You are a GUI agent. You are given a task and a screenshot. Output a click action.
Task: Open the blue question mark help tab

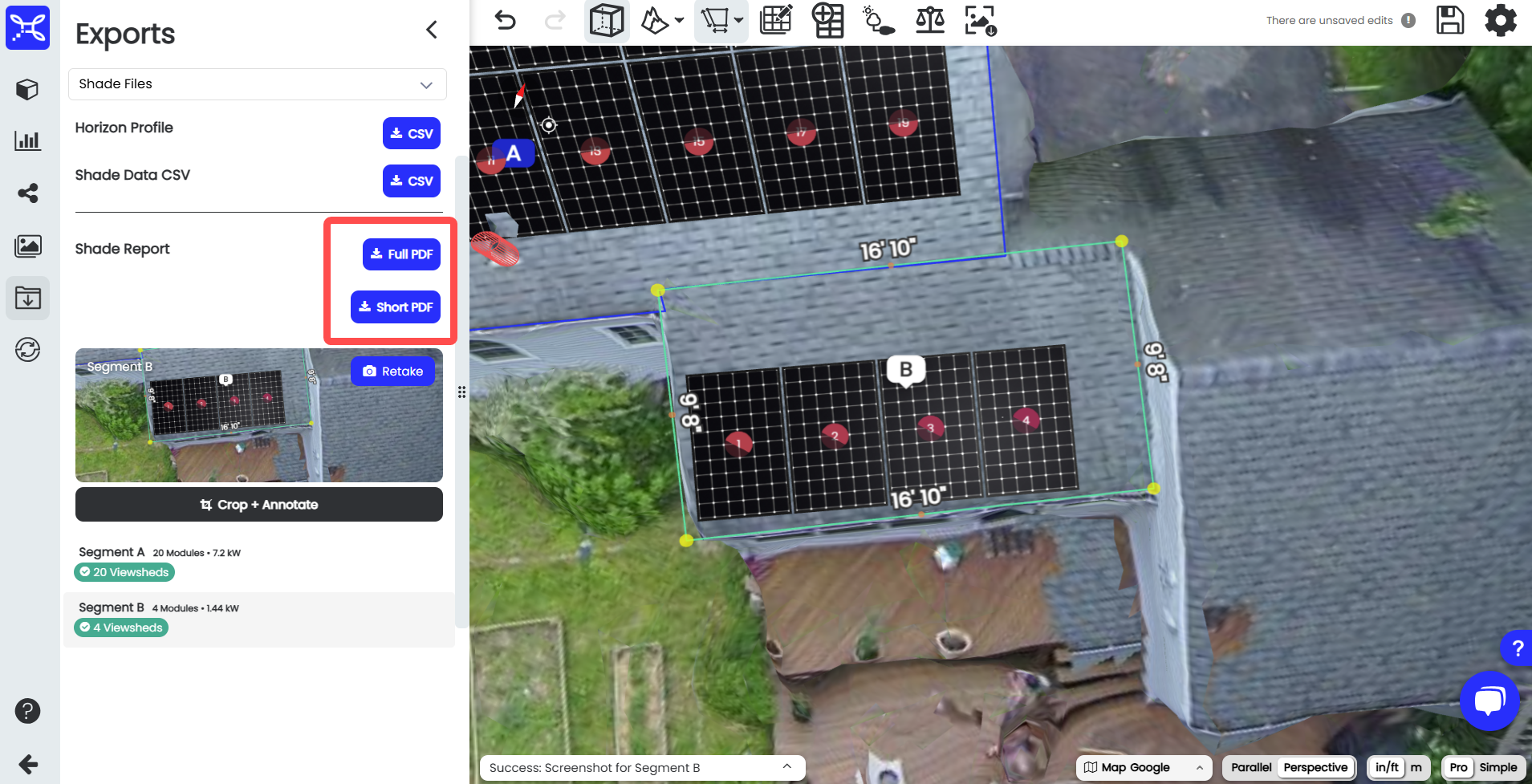point(1517,648)
